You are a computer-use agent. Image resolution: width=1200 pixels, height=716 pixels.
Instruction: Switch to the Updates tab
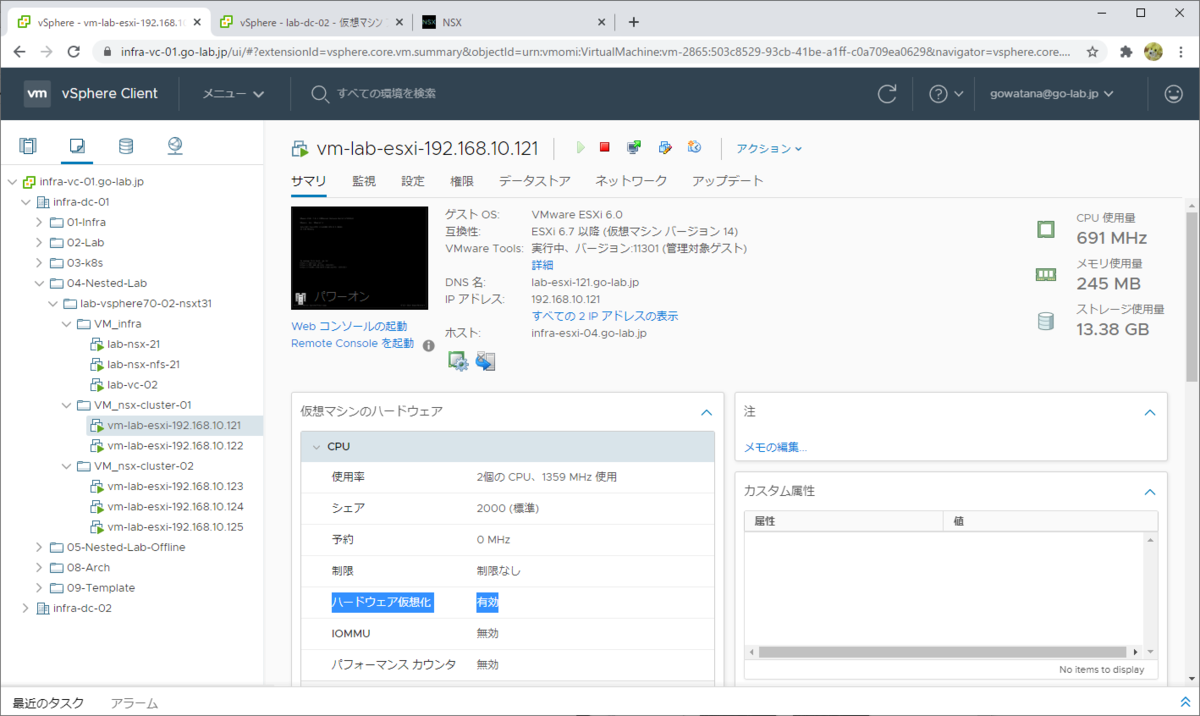[728, 181]
